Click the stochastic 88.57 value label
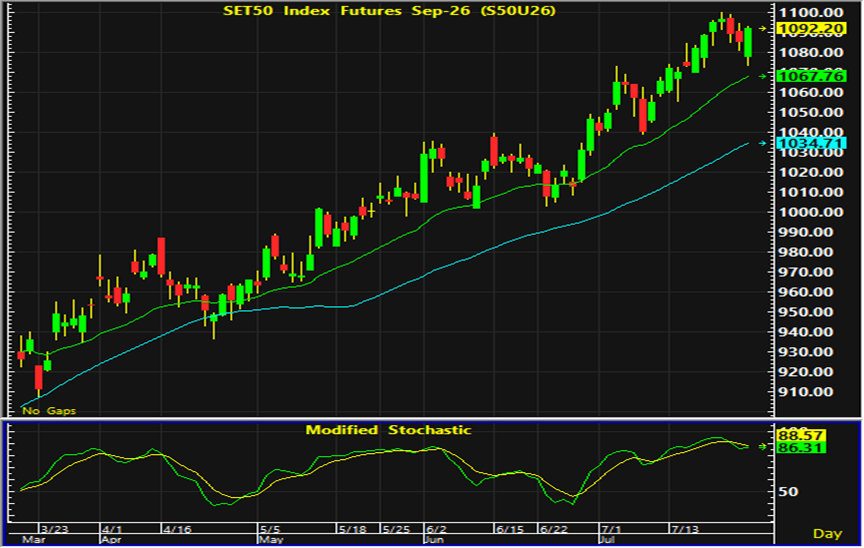Viewport: 864px width, 548px height. pyautogui.click(x=800, y=436)
